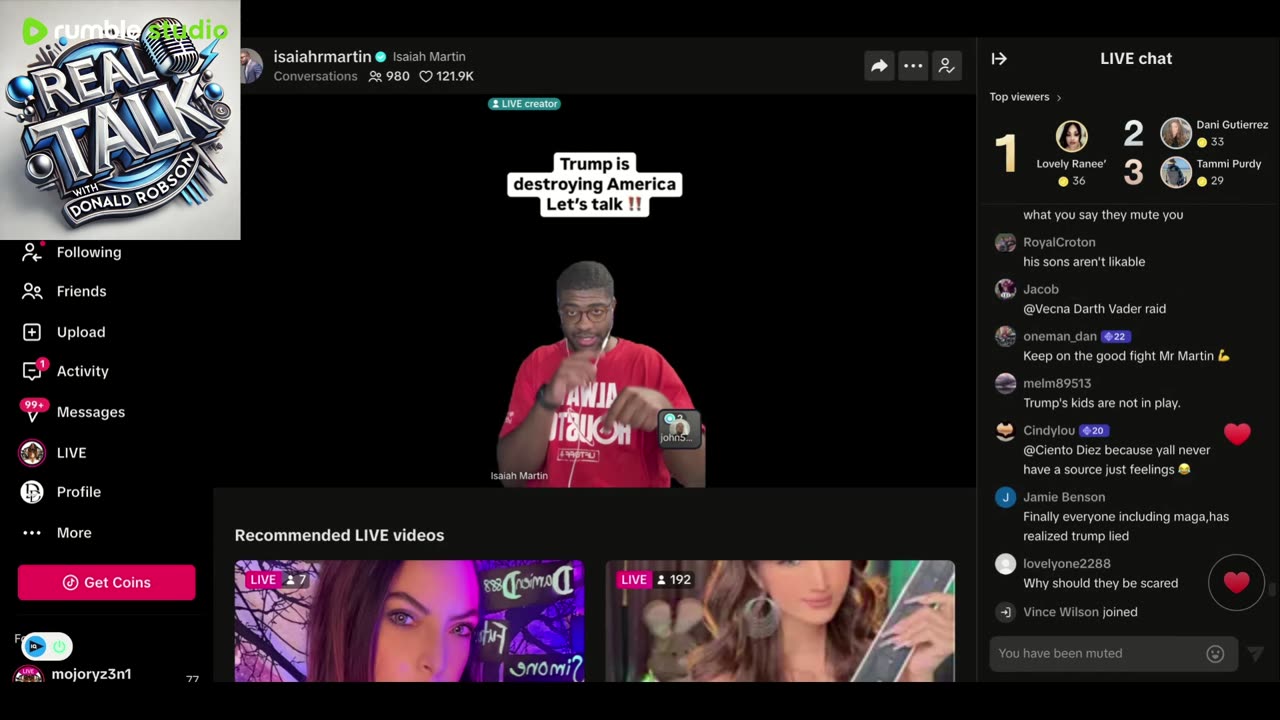
Task: Click the small guest bubble on the stream
Action: (x=679, y=429)
